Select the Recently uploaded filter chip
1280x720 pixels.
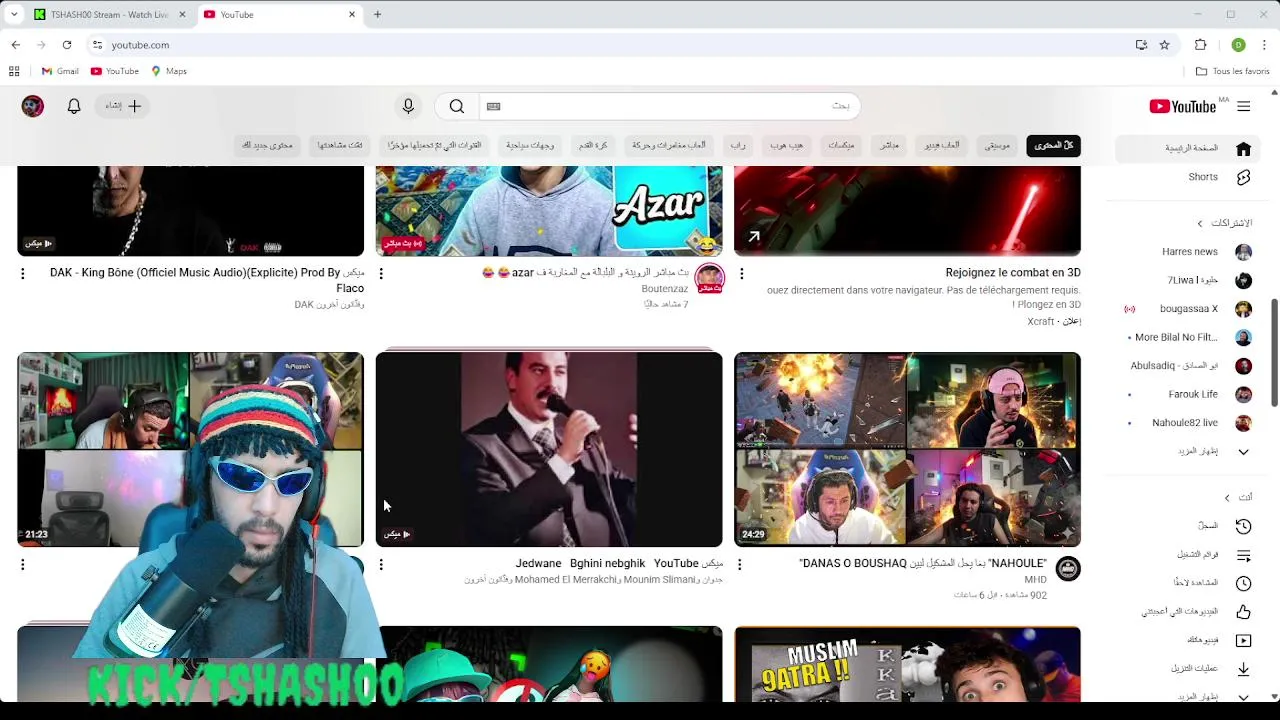click(x=434, y=145)
